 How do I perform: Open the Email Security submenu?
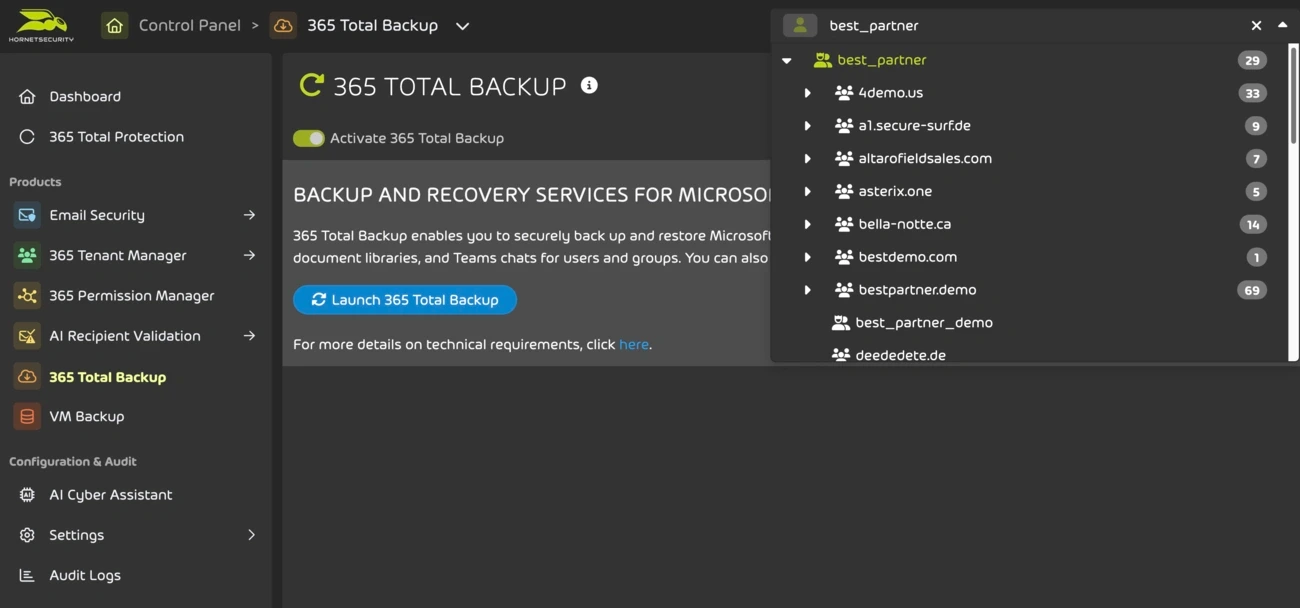(x=249, y=215)
